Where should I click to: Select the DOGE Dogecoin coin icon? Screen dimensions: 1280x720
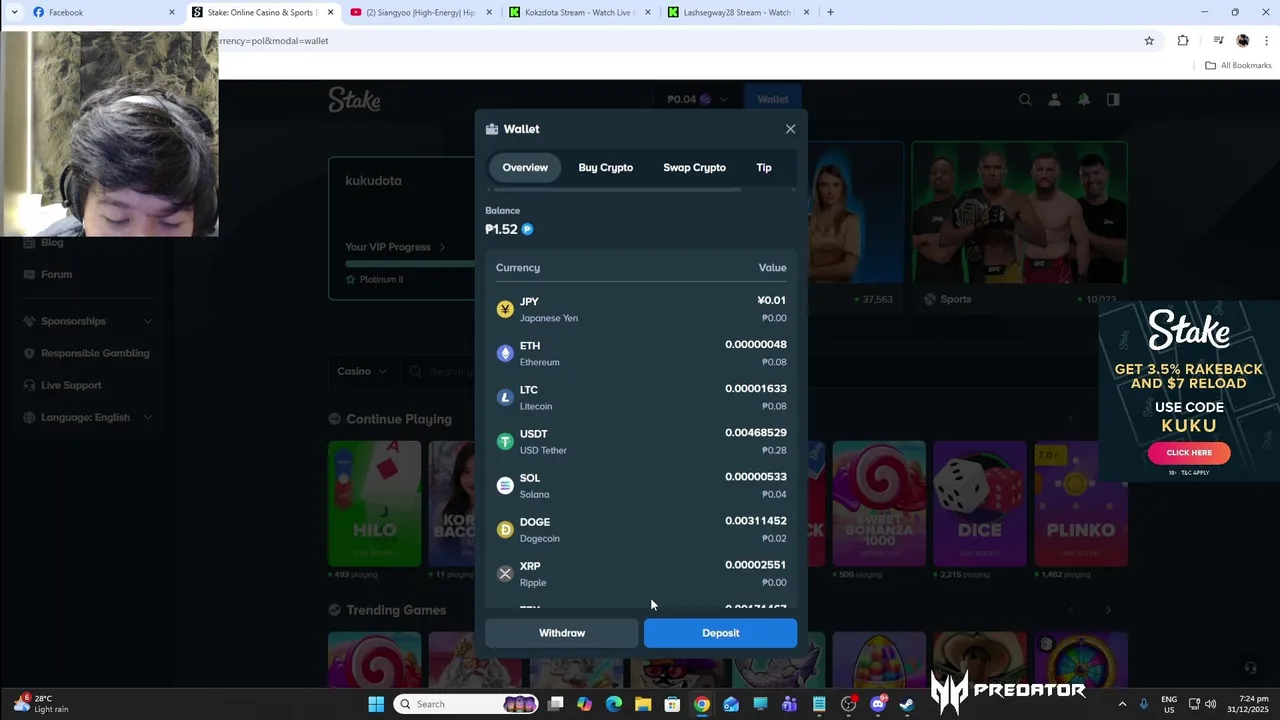tap(505, 530)
